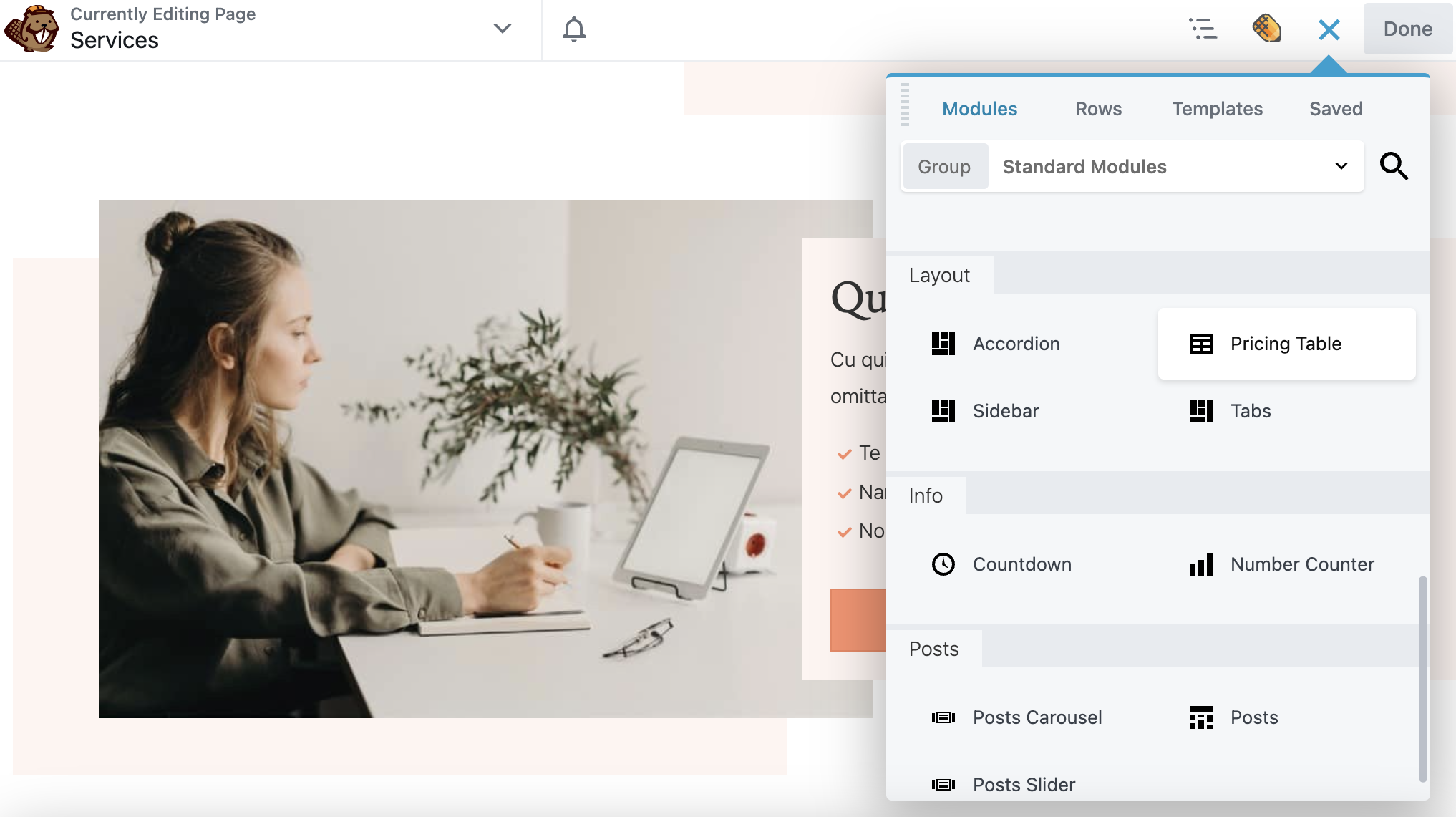
Task: Click the Posts module icon
Action: click(x=1200, y=717)
